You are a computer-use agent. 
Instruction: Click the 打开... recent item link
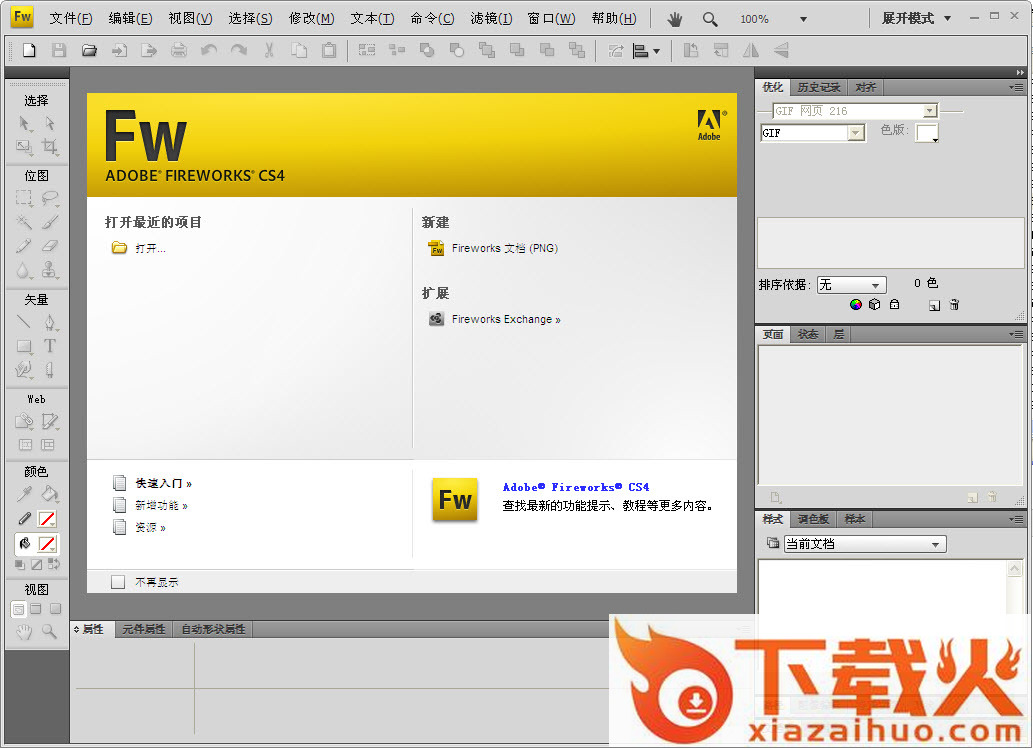pyautogui.click(x=150, y=248)
